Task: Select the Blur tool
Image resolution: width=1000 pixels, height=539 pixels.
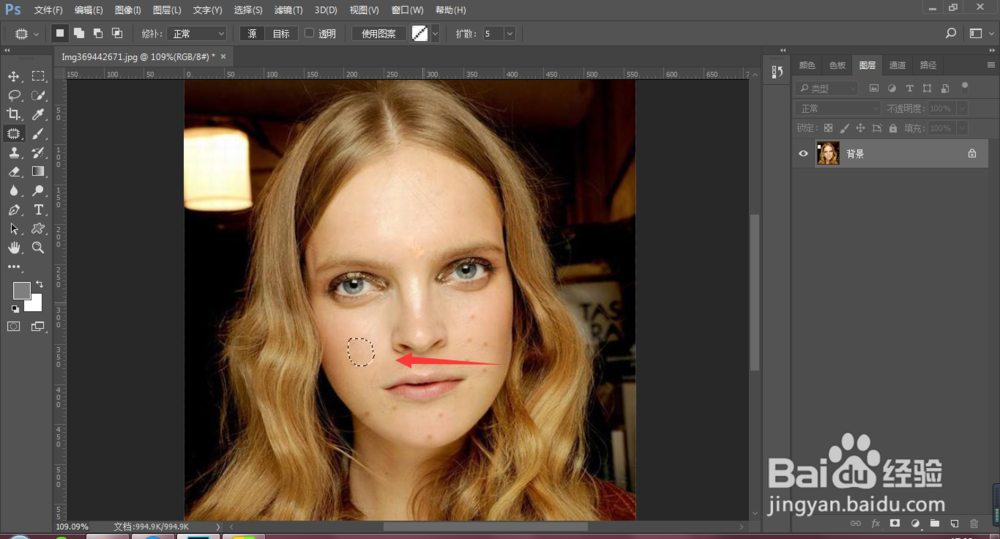Action: point(13,191)
